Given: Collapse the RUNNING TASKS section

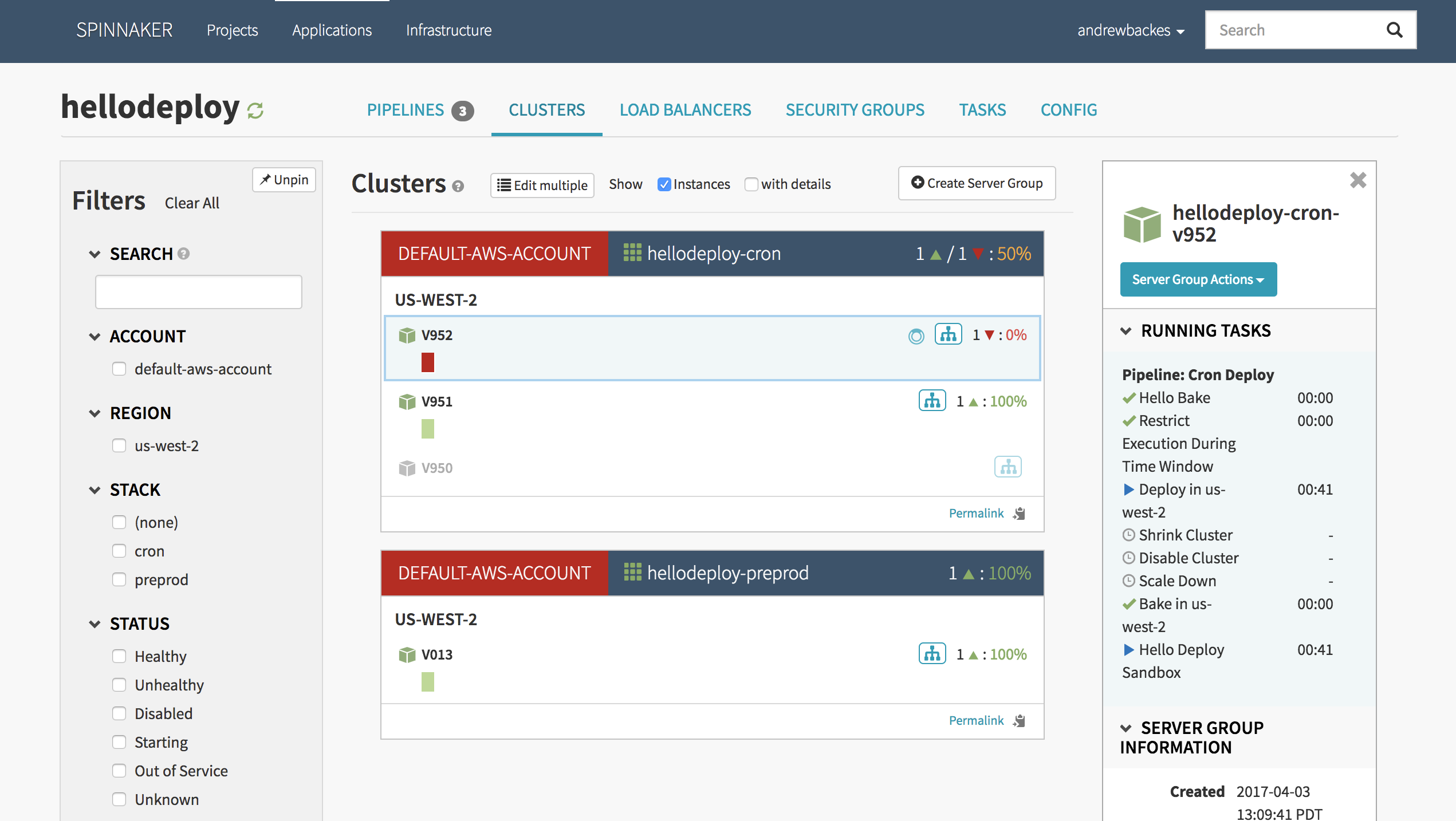Looking at the screenshot, I should point(1126,331).
